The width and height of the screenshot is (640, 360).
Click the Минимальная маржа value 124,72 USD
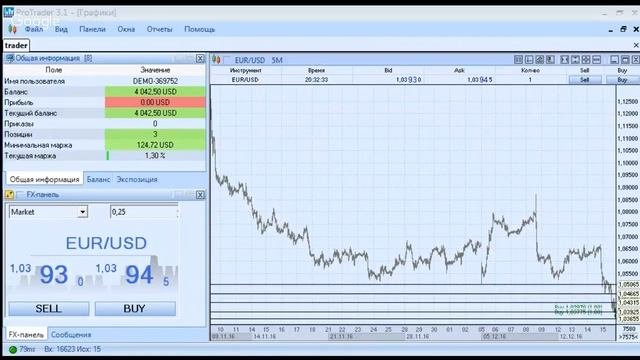coord(155,145)
